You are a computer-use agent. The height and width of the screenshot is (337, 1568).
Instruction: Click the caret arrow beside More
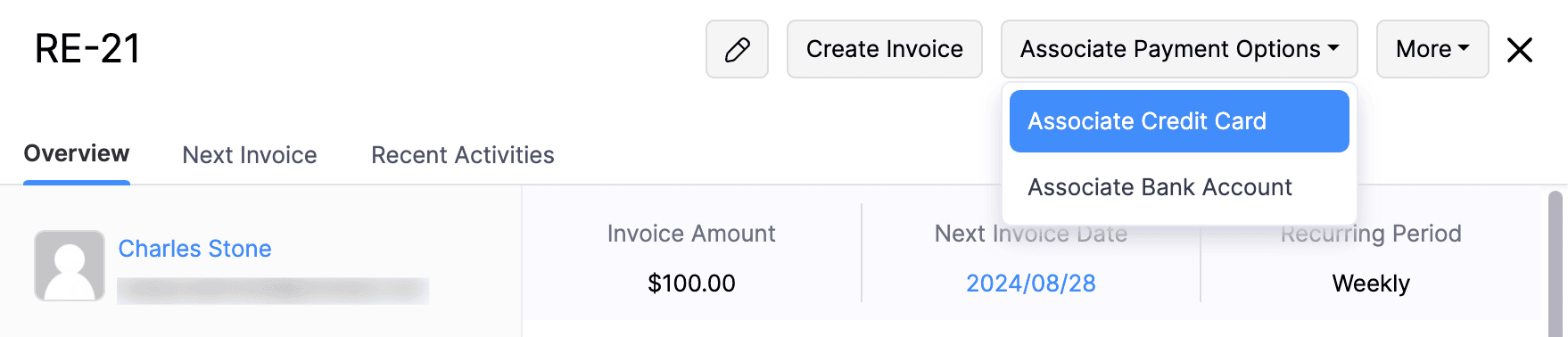[x=1464, y=49]
